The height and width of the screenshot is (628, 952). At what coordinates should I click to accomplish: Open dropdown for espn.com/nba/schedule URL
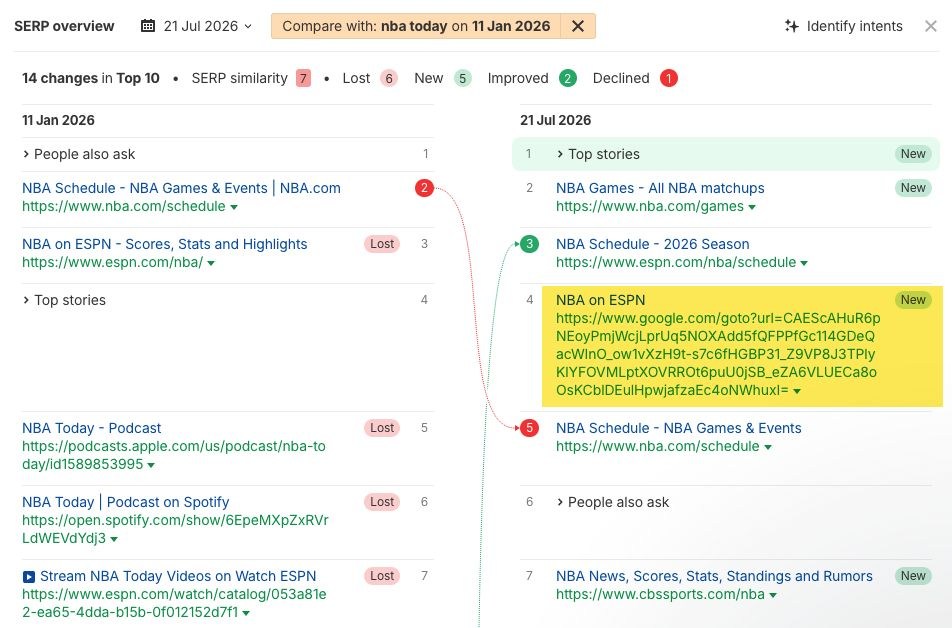pos(804,263)
